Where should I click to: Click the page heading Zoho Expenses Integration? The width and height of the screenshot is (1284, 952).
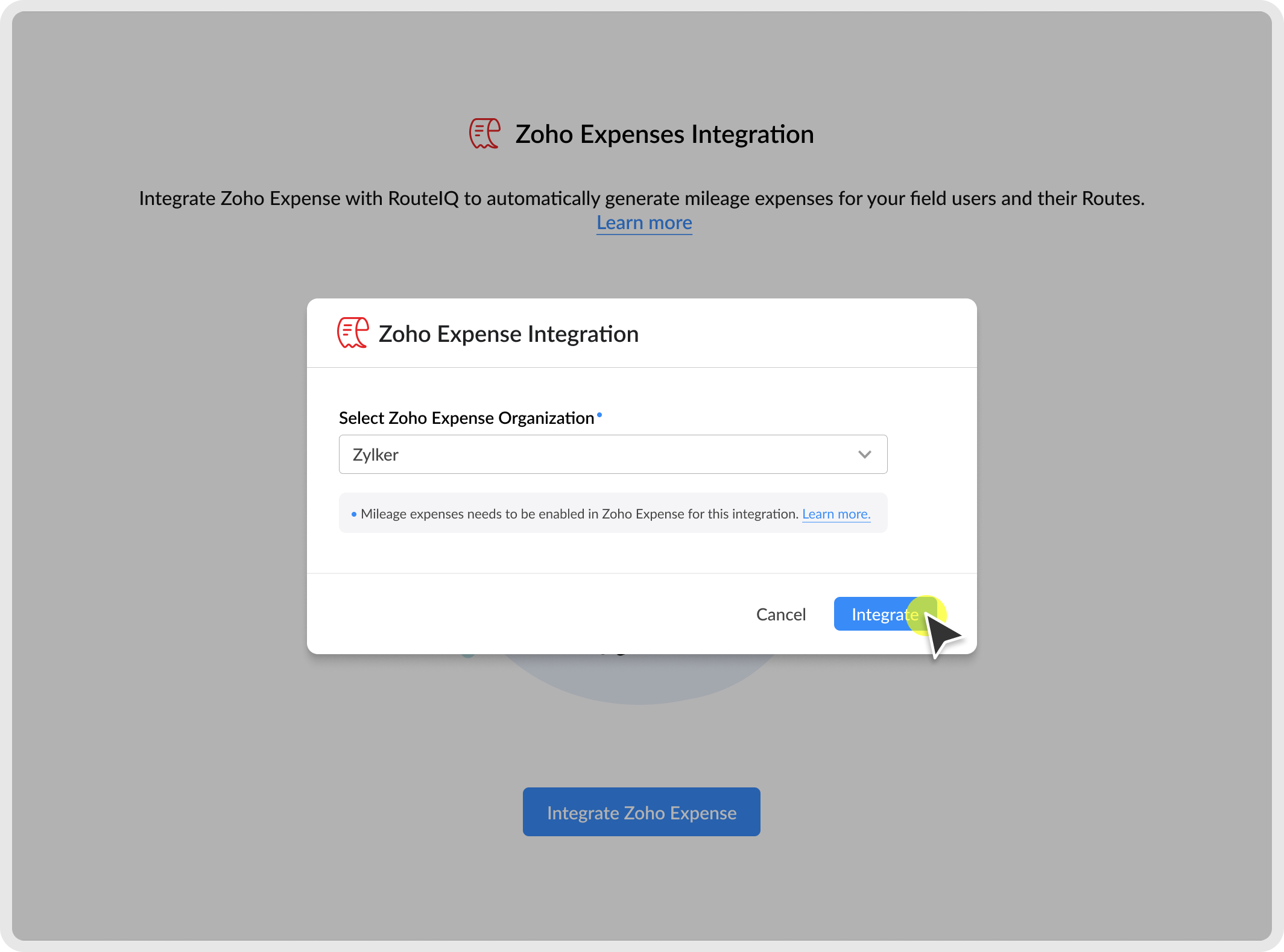[x=664, y=134]
